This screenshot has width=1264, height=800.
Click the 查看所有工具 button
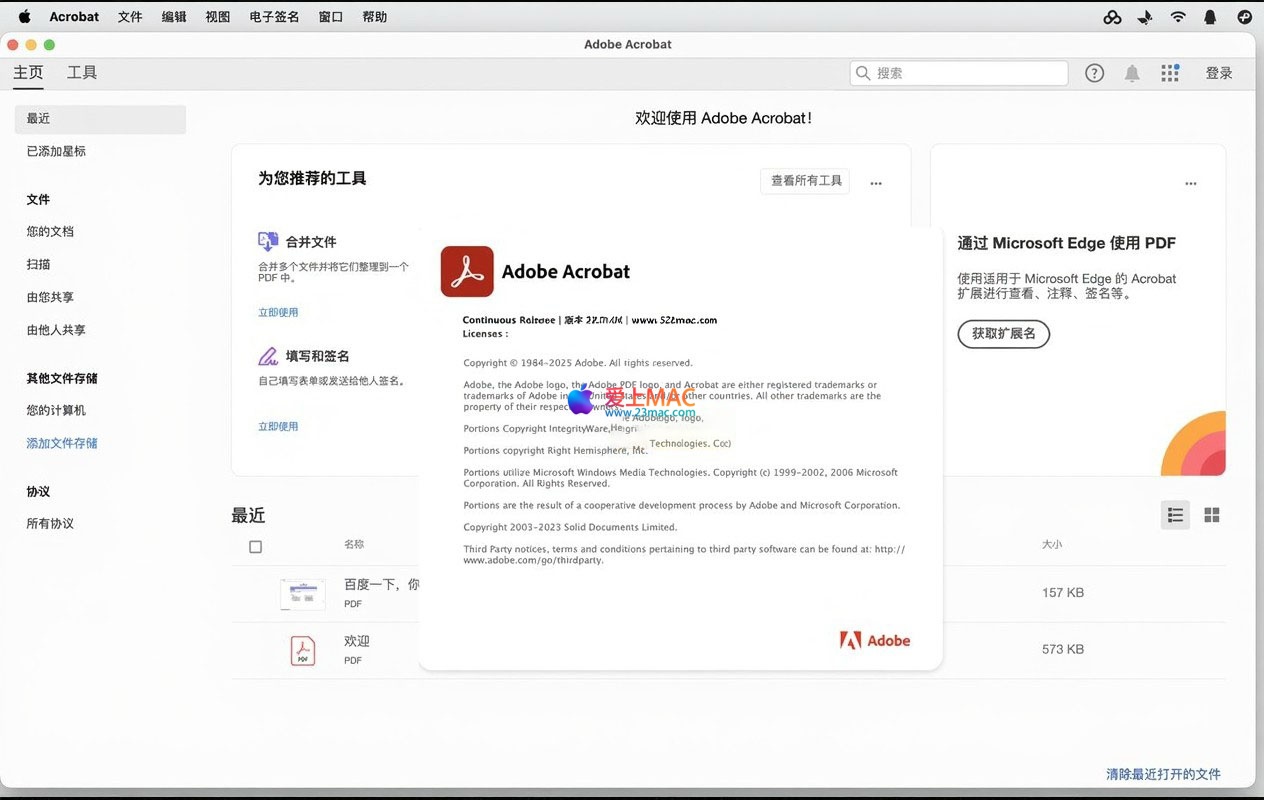tap(805, 181)
